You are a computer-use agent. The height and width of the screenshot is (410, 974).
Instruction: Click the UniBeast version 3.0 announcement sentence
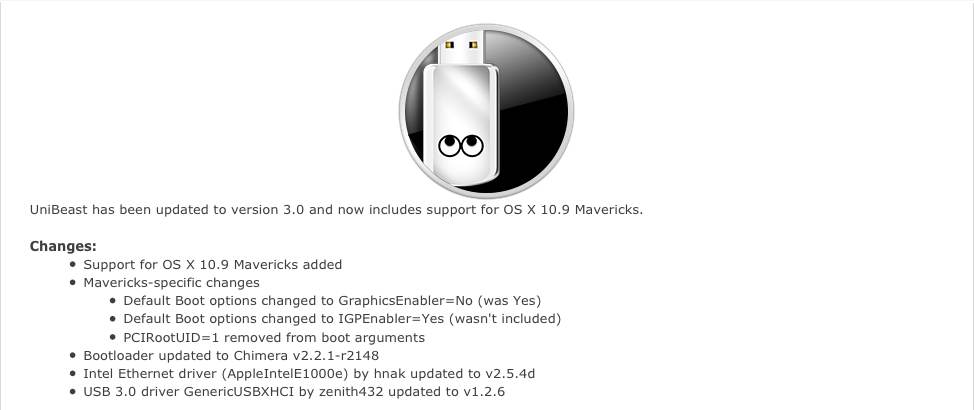pos(336,210)
